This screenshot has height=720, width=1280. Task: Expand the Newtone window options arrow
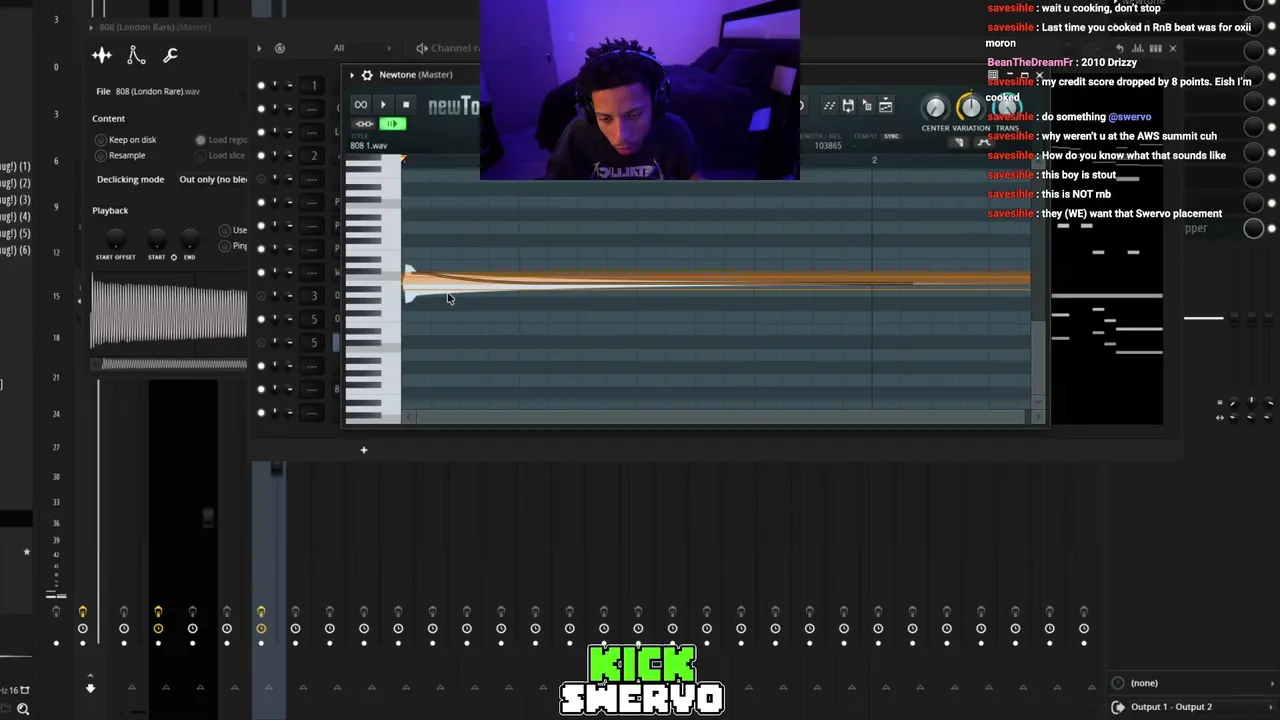click(352, 75)
